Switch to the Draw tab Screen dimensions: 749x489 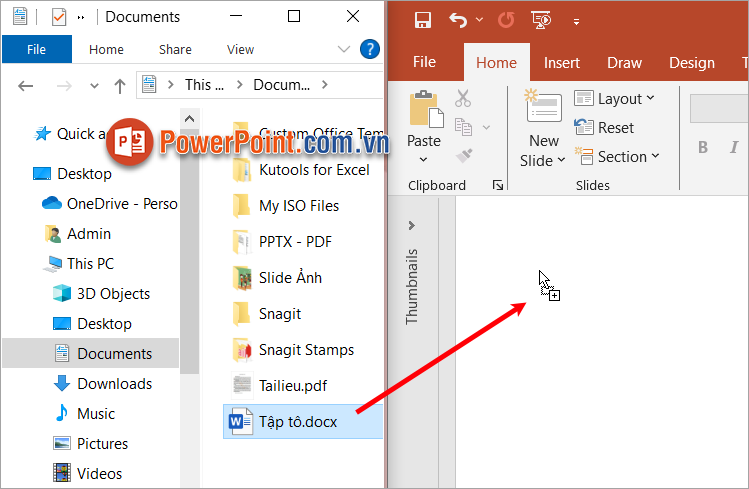624,63
